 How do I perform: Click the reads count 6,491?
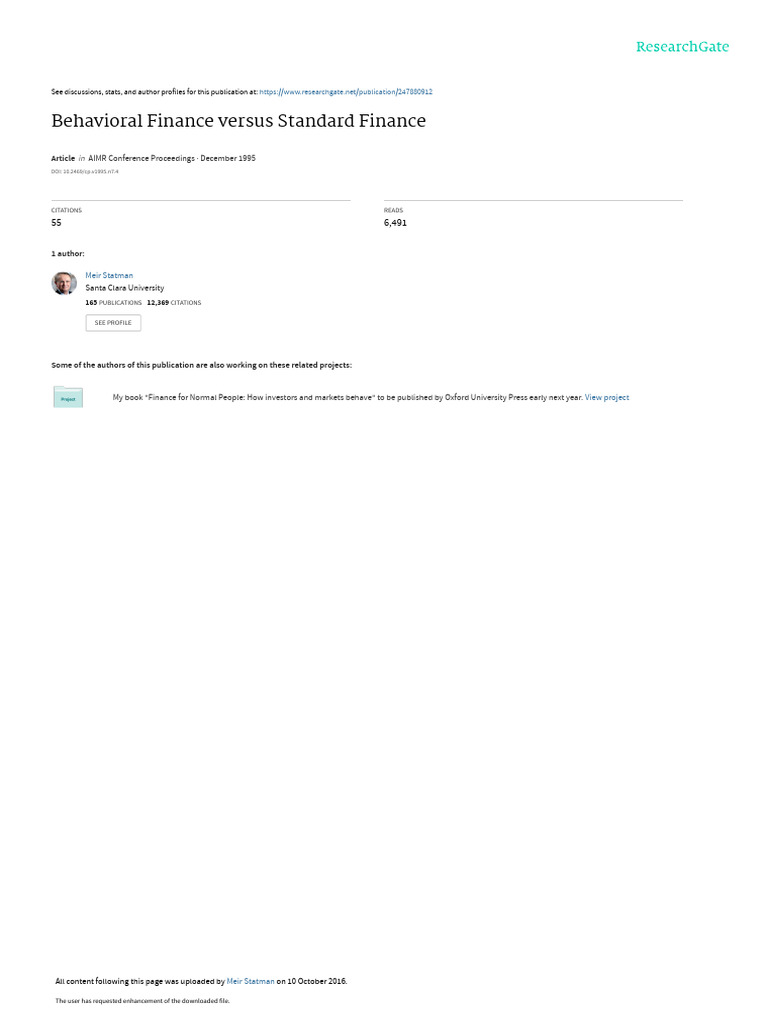tap(395, 223)
